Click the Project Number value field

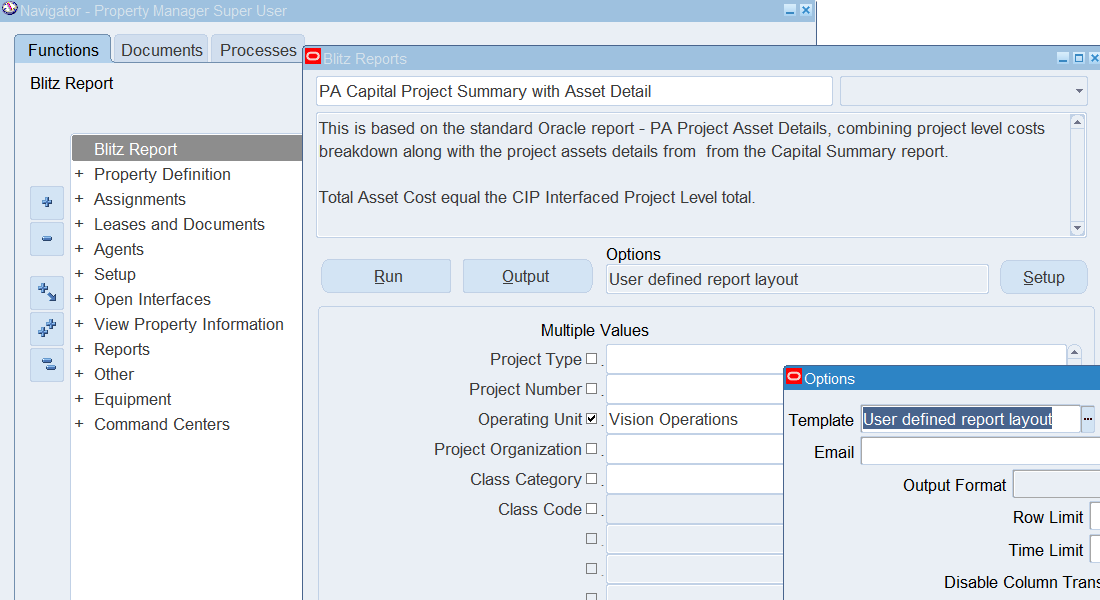pos(695,389)
